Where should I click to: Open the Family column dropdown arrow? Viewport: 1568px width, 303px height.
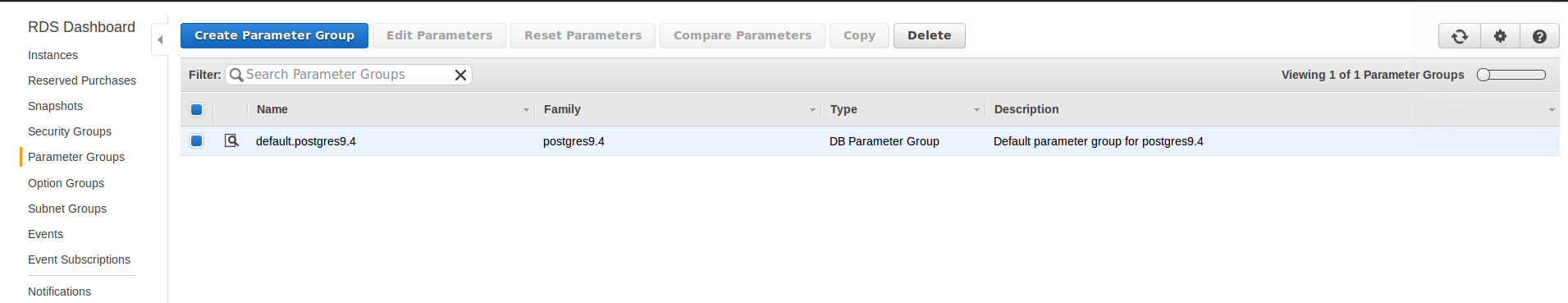tap(812, 110)
